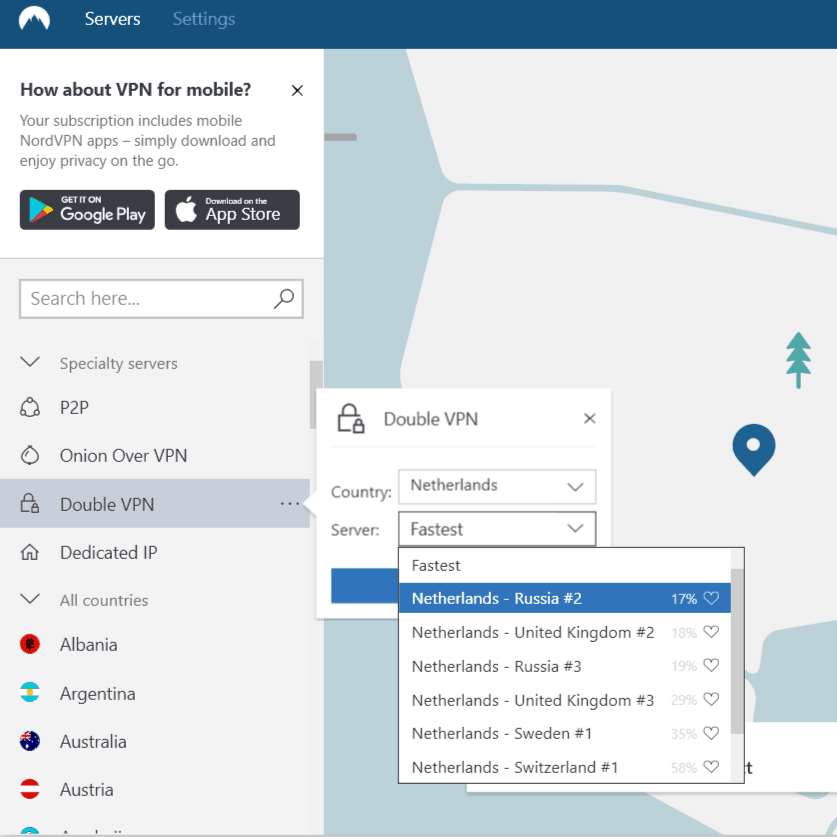Select Albania in the country list
Screen dimensions: 837x837
tap(155, 644)
